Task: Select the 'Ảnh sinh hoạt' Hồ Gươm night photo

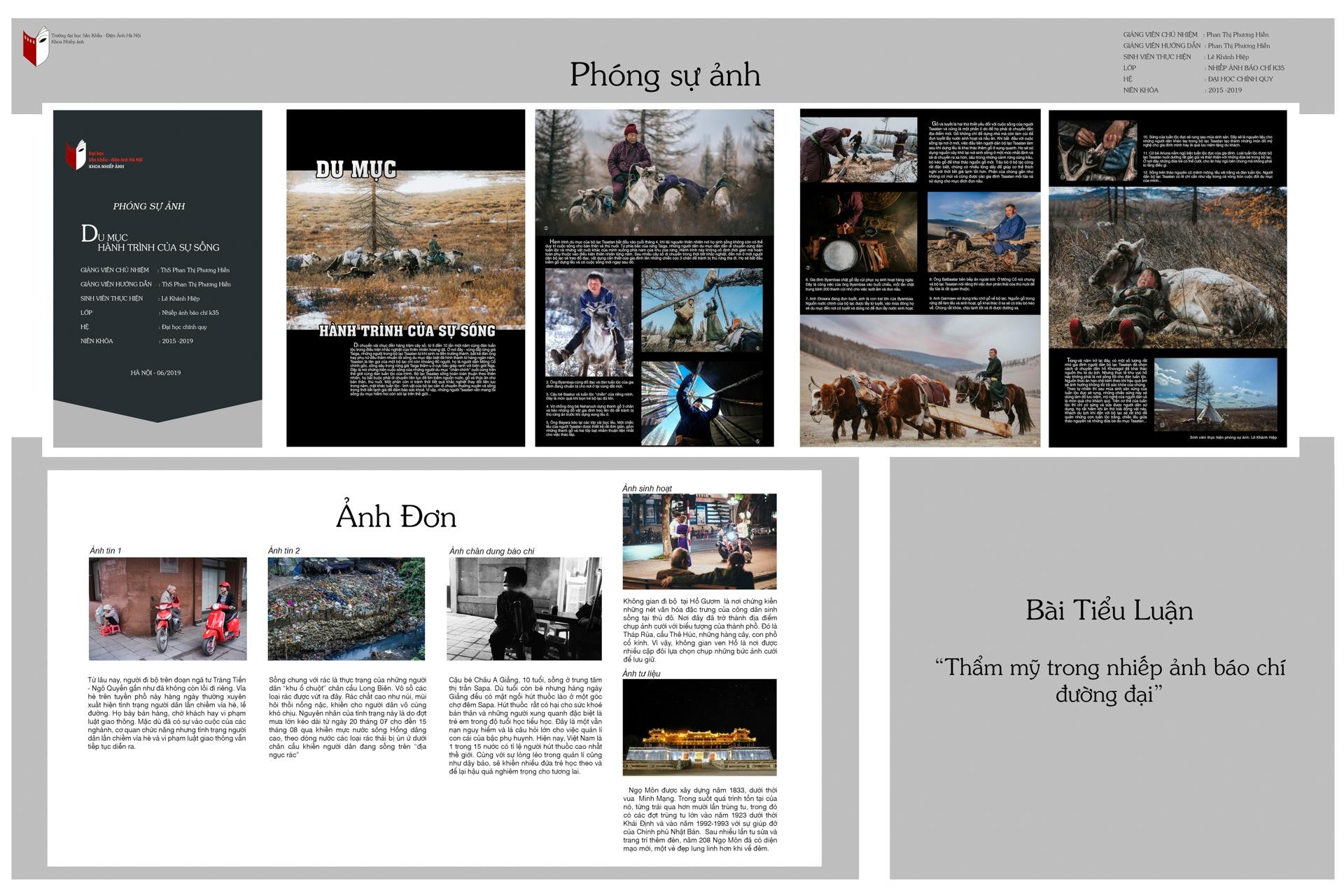Action: 699,541
